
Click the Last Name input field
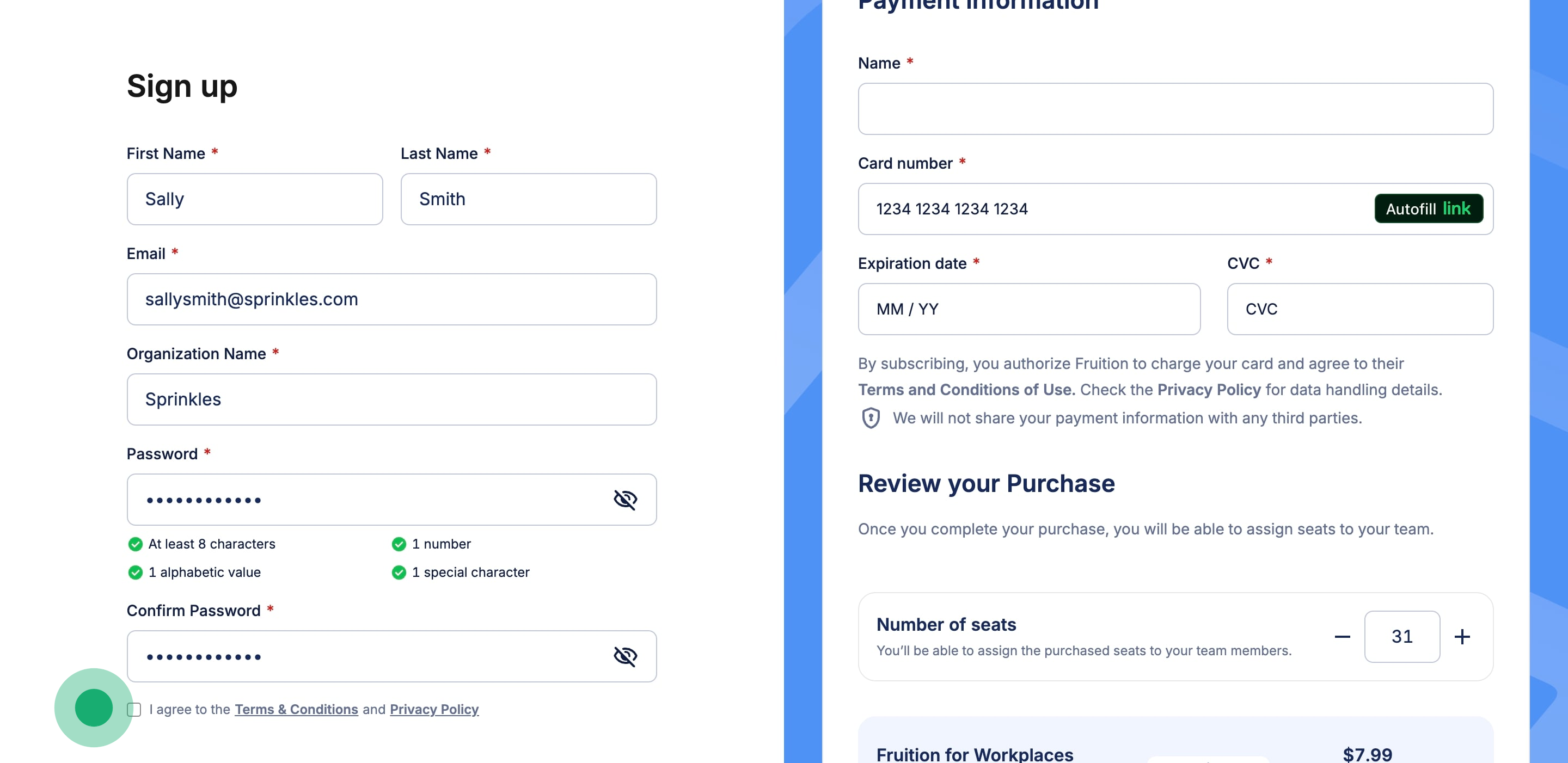point(528,199)
